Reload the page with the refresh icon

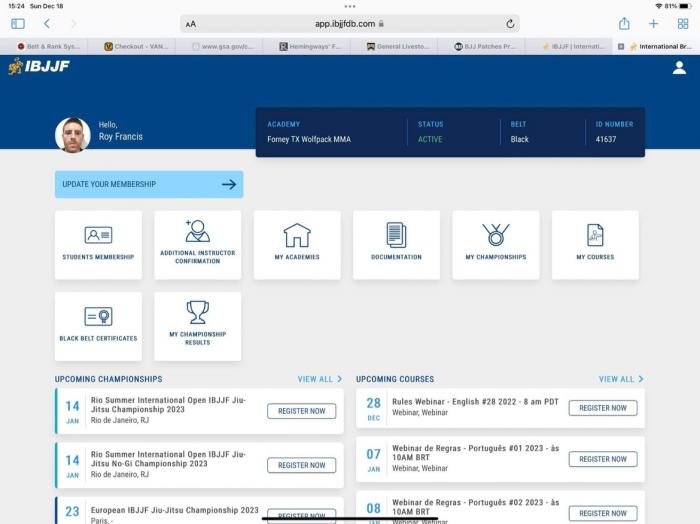coord(510,24)
